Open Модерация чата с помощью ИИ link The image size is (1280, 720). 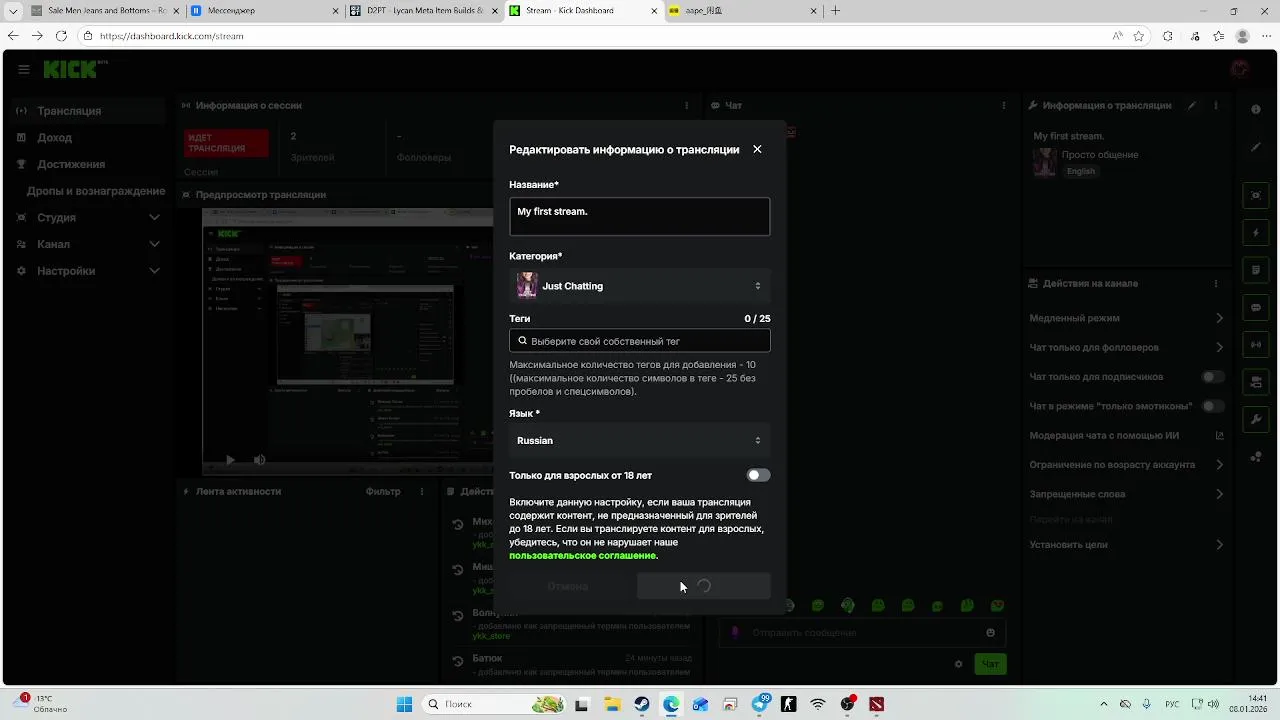point(1127,435)
